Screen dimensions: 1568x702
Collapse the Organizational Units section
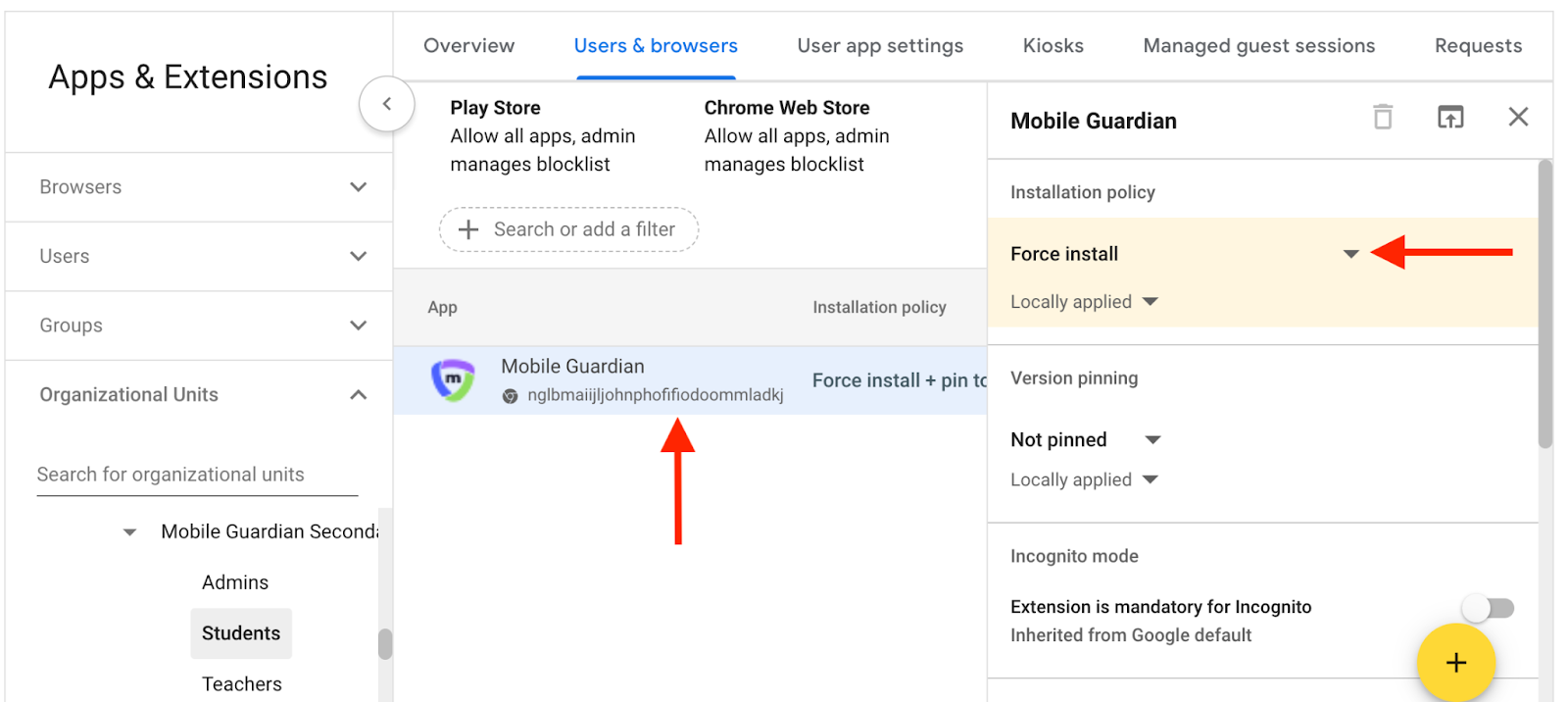point(358,394)
